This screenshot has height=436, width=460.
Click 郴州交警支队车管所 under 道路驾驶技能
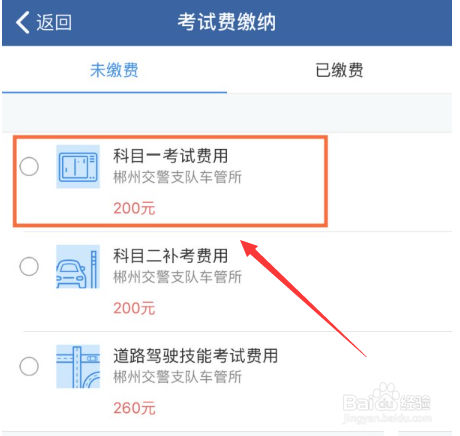tap(178, 377)
